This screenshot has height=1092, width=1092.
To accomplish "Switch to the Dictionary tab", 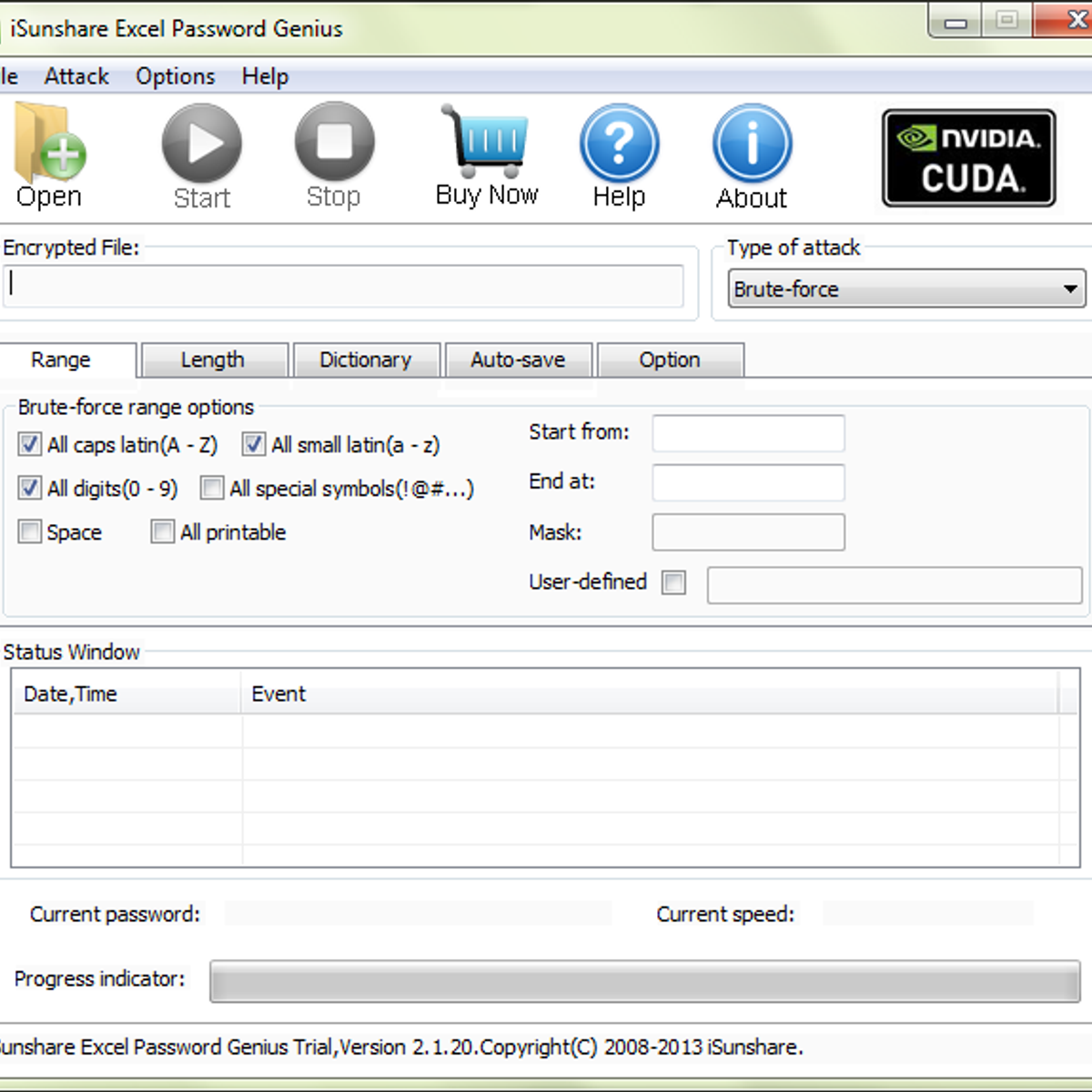I will (367, 359).
